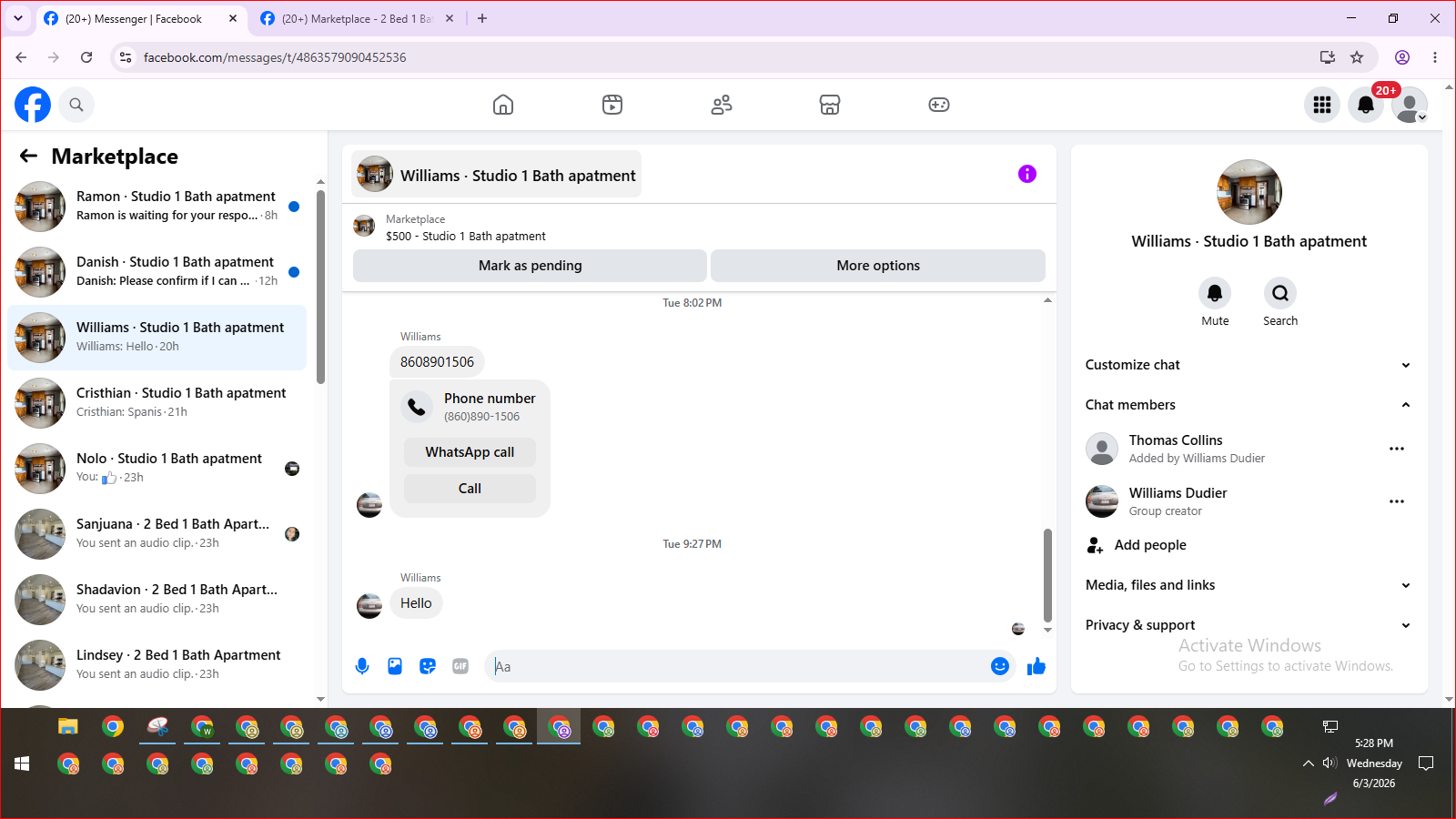Click the Facebook logo

point(33,105)
